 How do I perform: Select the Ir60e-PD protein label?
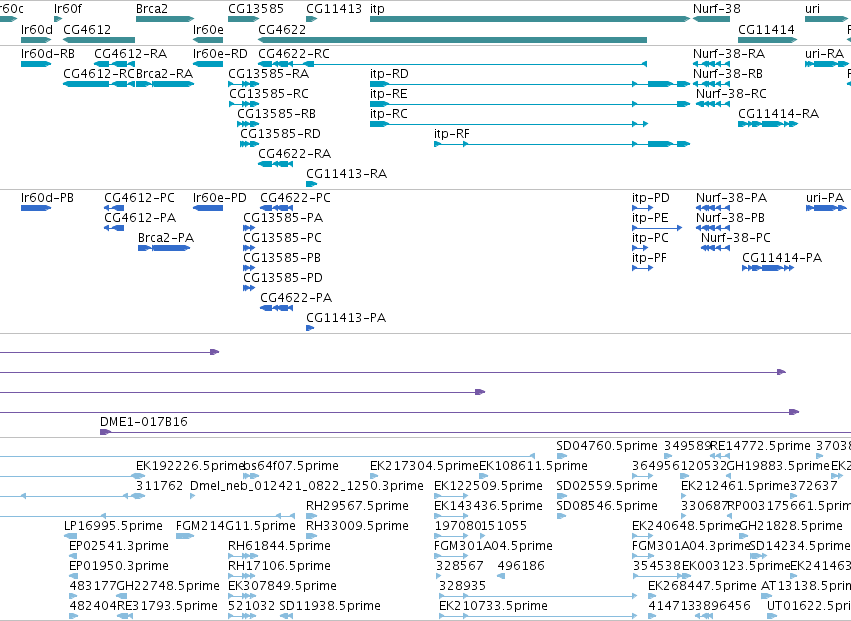tap(220, 198)
